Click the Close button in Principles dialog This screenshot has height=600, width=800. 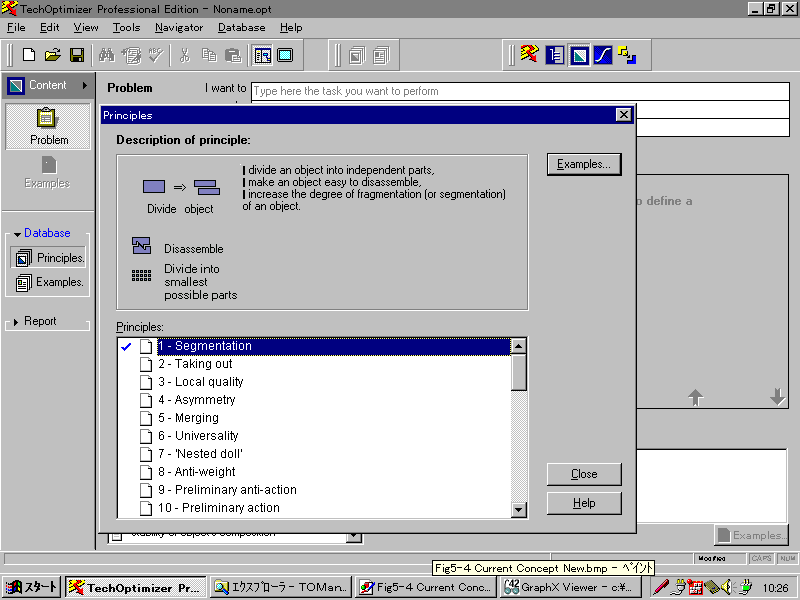(584, 474)
